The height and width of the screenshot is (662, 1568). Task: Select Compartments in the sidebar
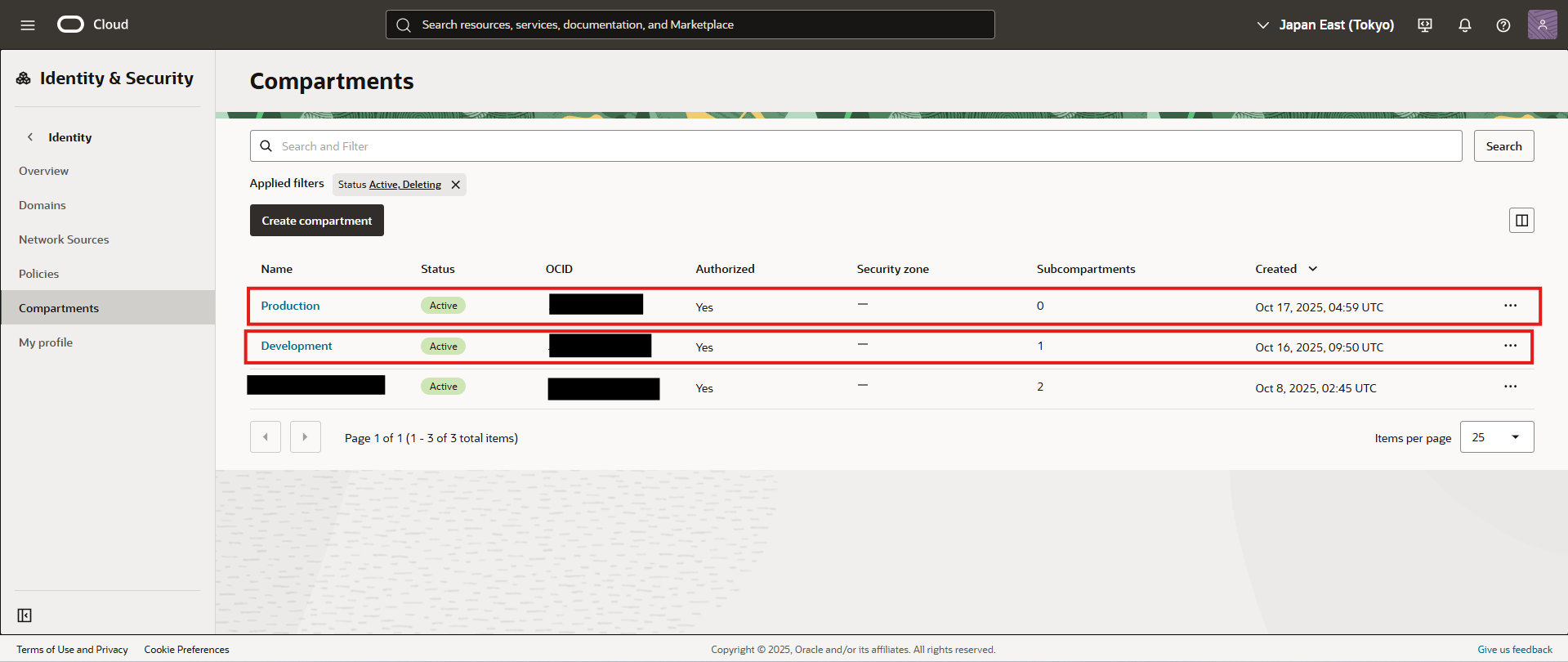pos(108,307)
